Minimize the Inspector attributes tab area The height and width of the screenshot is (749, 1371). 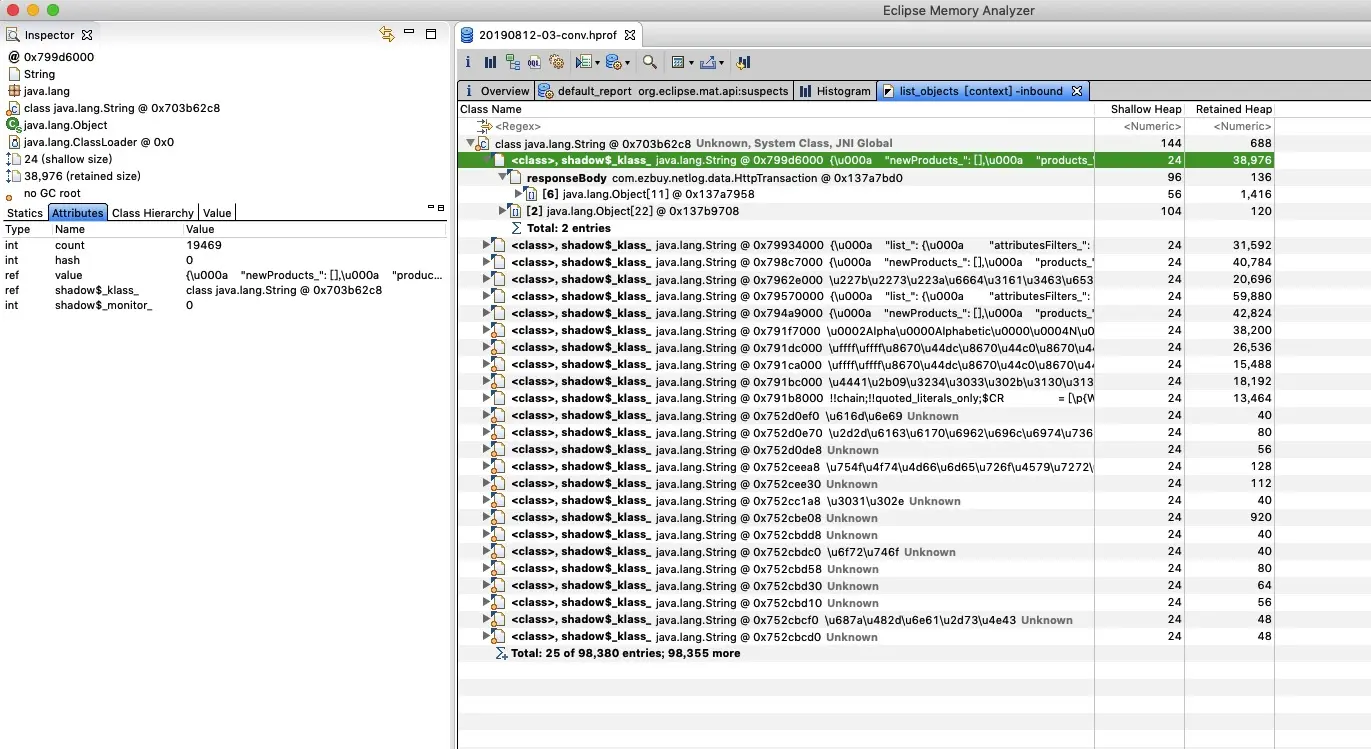431,207
